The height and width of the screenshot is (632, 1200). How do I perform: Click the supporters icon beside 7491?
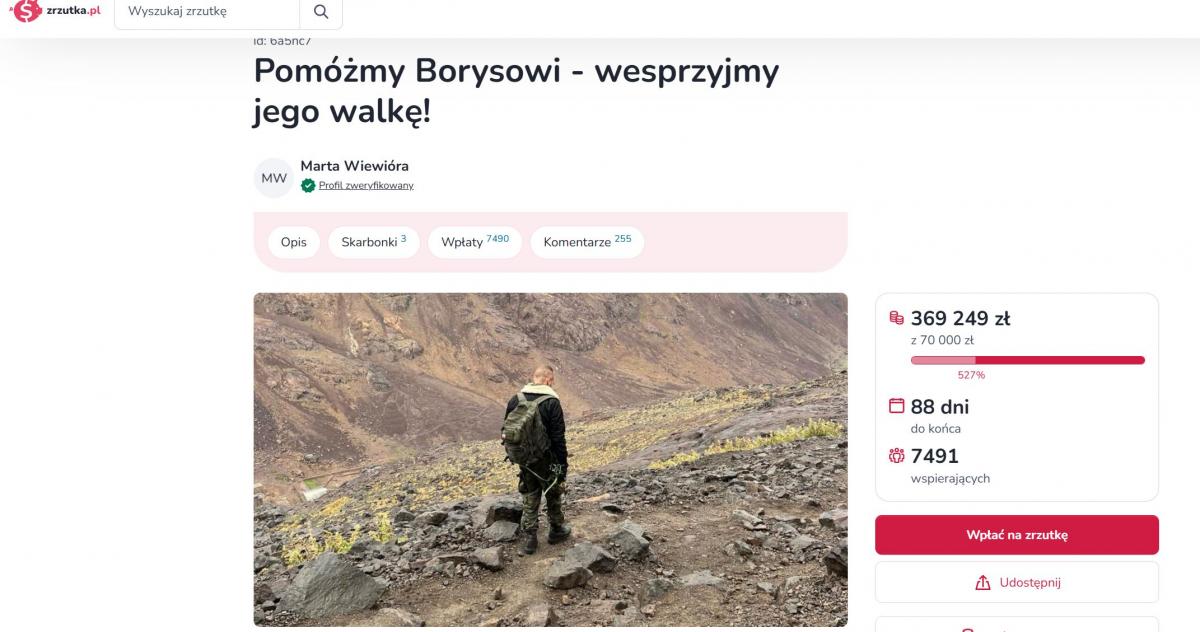click(x=897, y=456)
